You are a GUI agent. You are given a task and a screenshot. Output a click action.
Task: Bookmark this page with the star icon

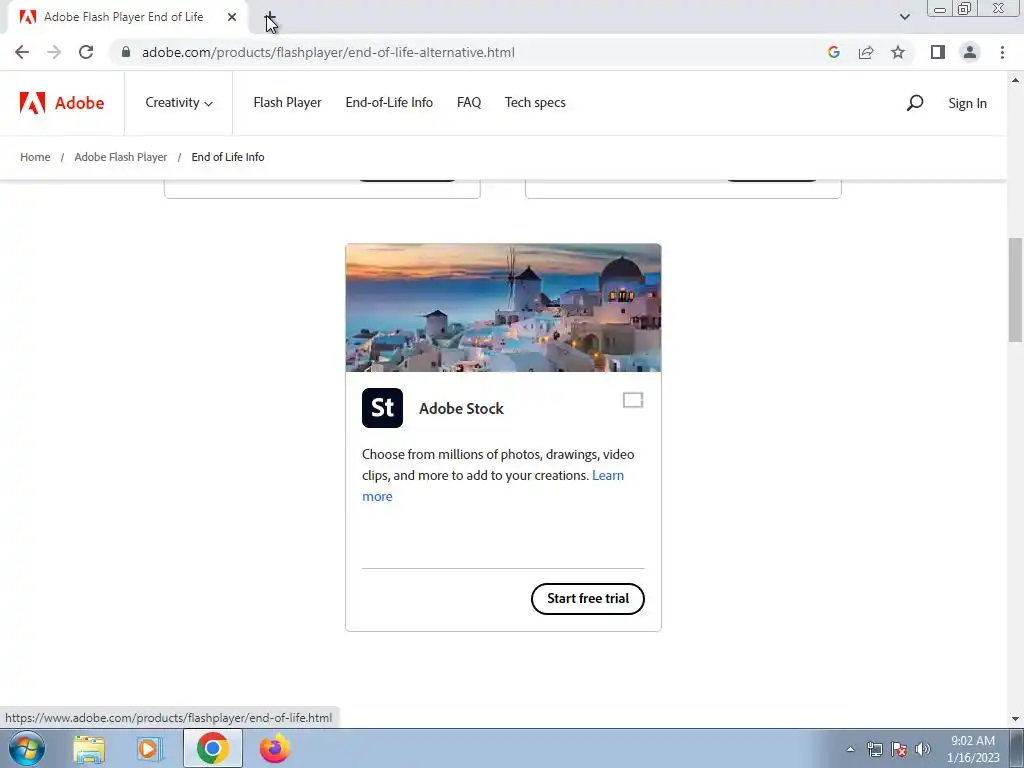pyautogui.click(x=898, y=52)
